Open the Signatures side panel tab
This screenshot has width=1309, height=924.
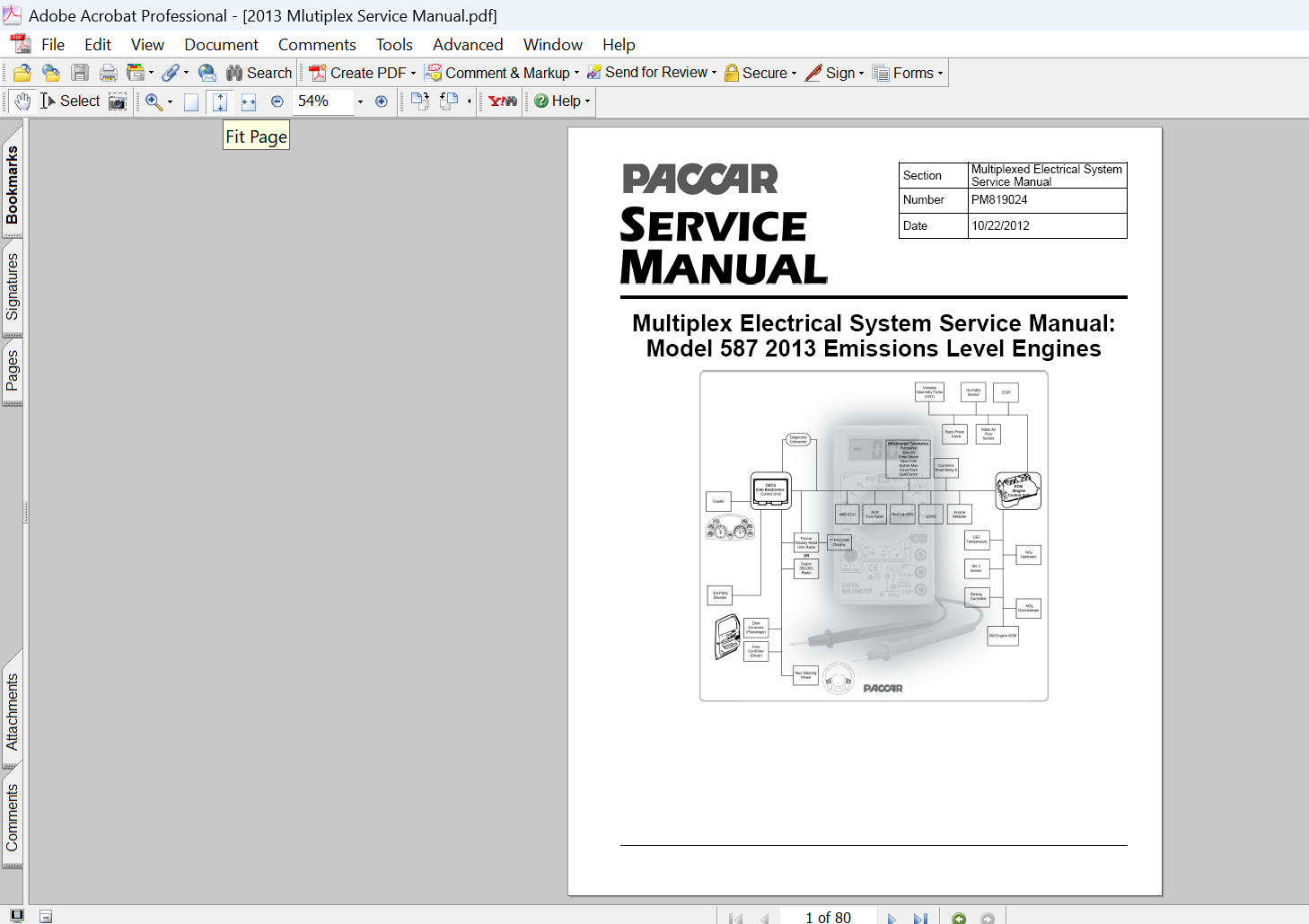pyautogui.click(x=12, y=286)
